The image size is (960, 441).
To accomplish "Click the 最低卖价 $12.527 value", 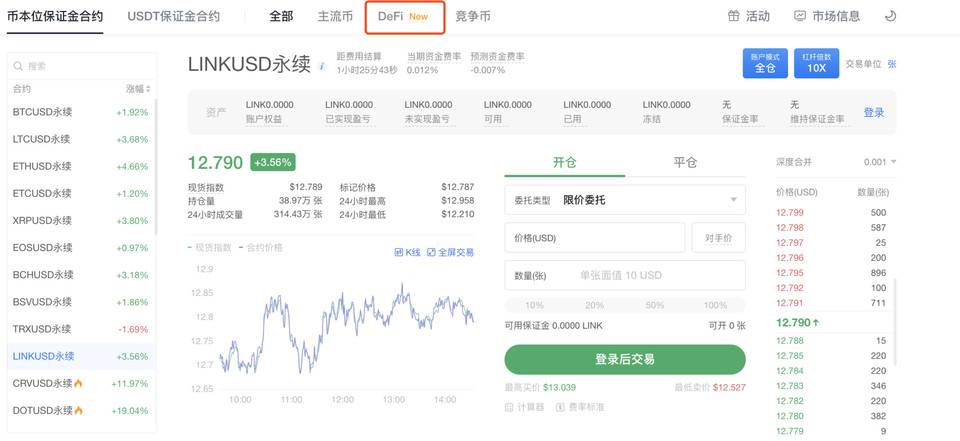I will 729,388.
